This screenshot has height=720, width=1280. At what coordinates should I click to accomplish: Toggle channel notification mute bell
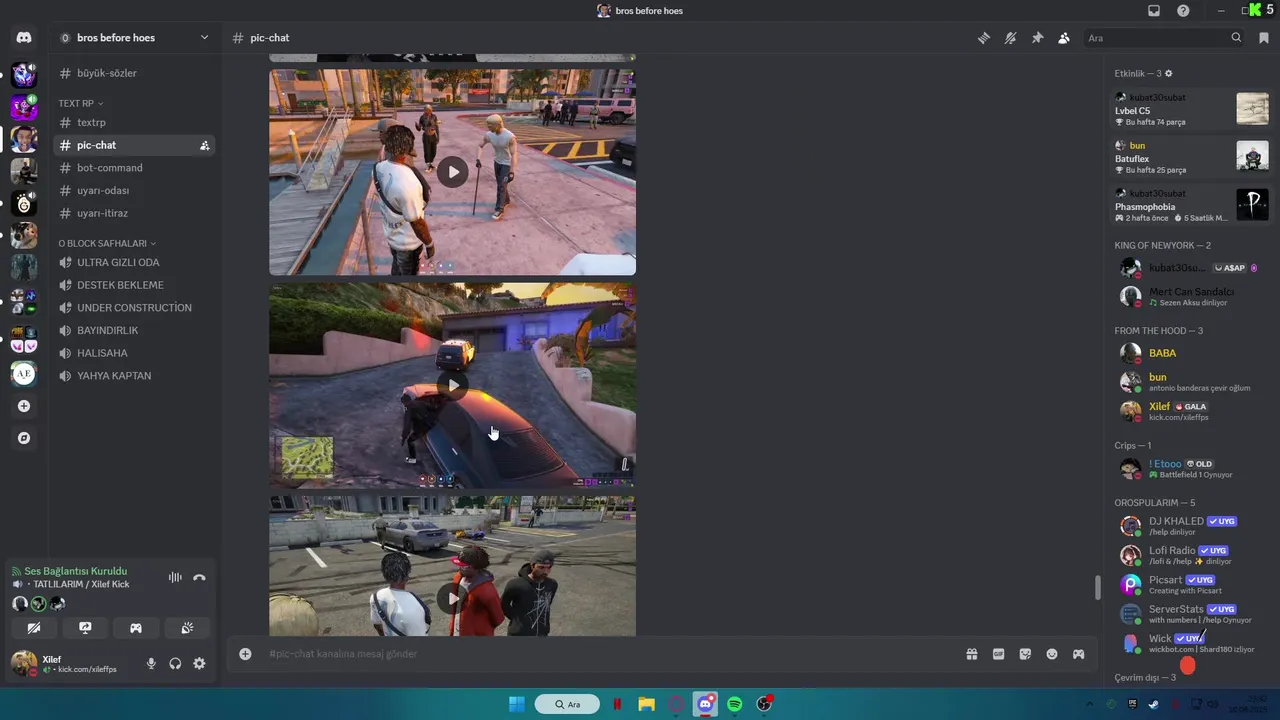coord(1011,38)
